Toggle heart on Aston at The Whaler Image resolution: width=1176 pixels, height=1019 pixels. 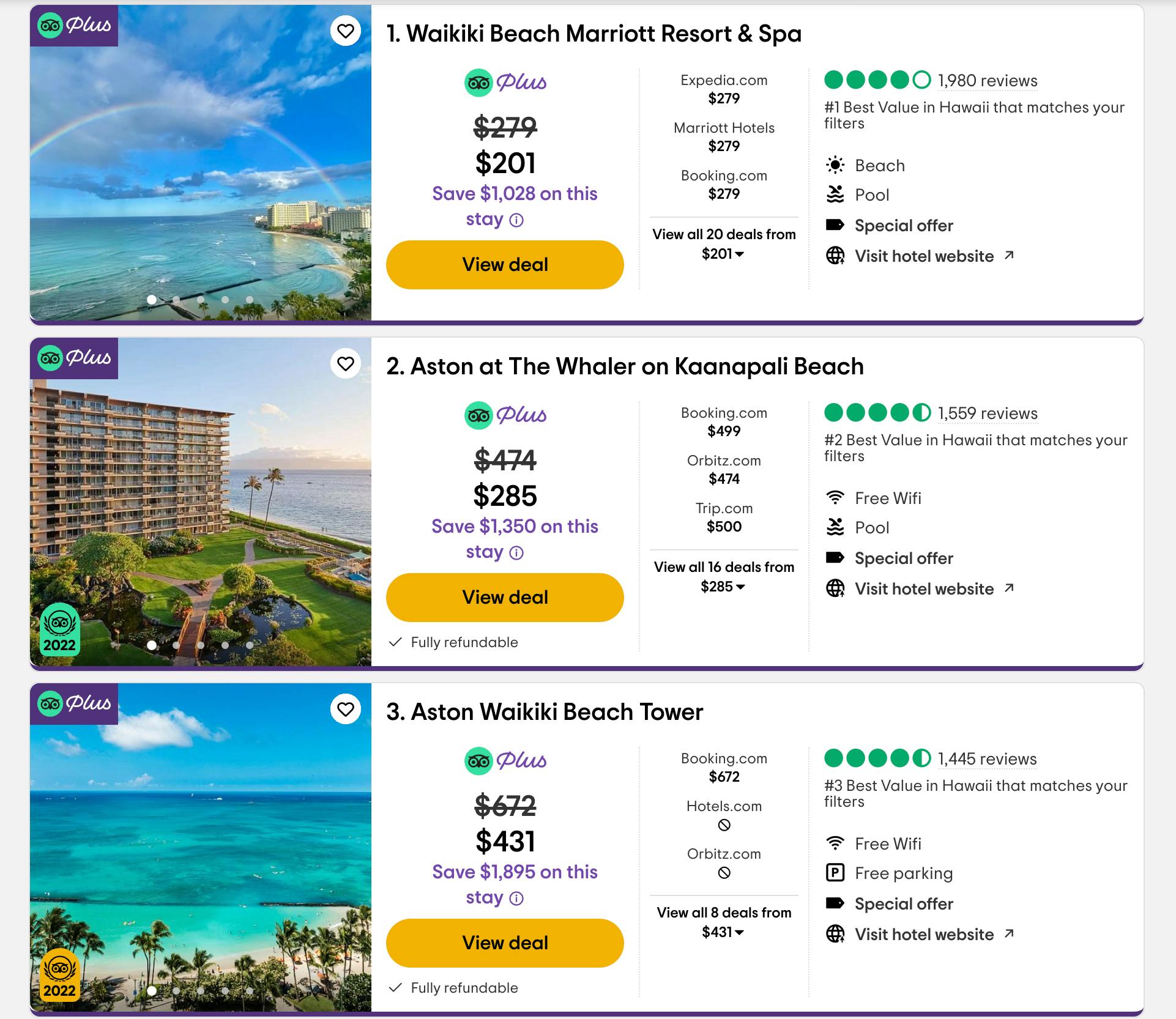tap(346, 364)
